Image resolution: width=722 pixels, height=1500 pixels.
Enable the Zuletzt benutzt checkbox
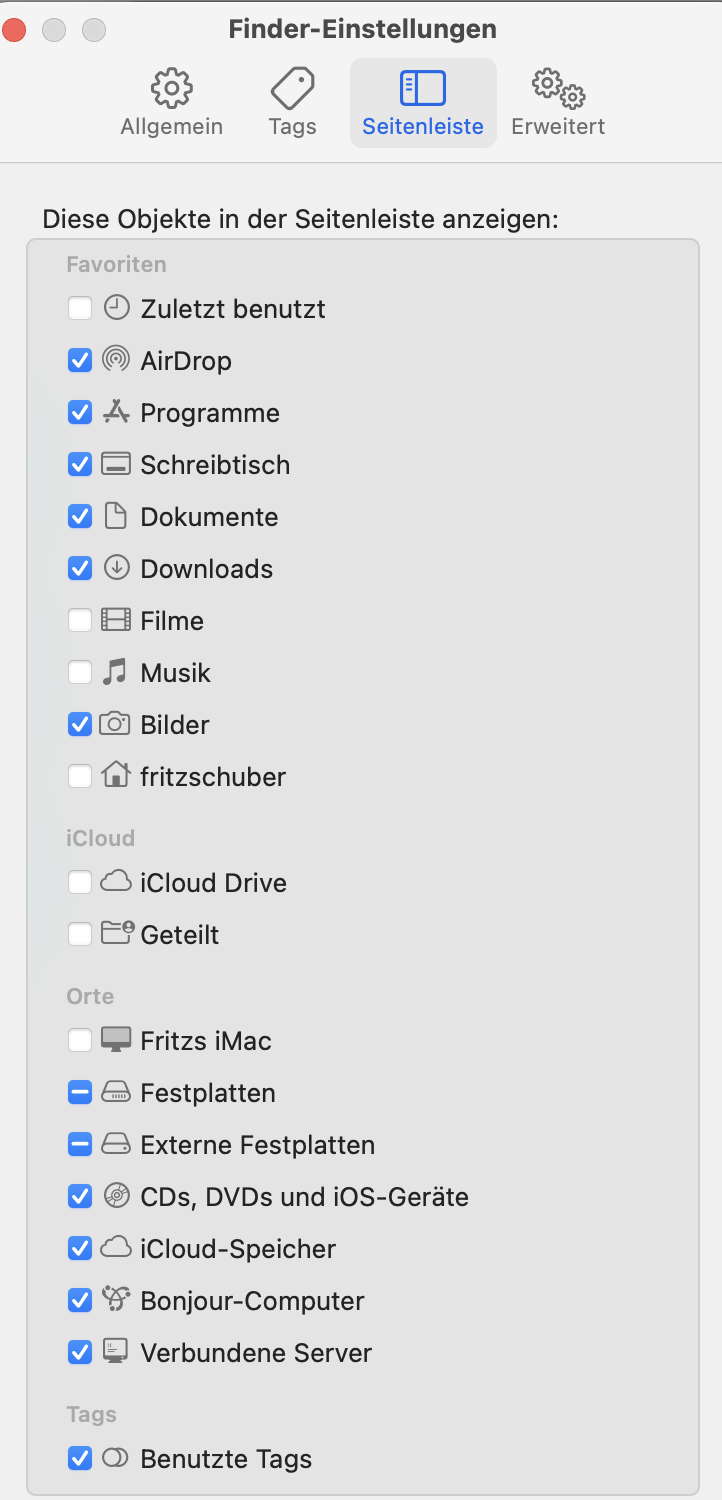pos(80,308)
